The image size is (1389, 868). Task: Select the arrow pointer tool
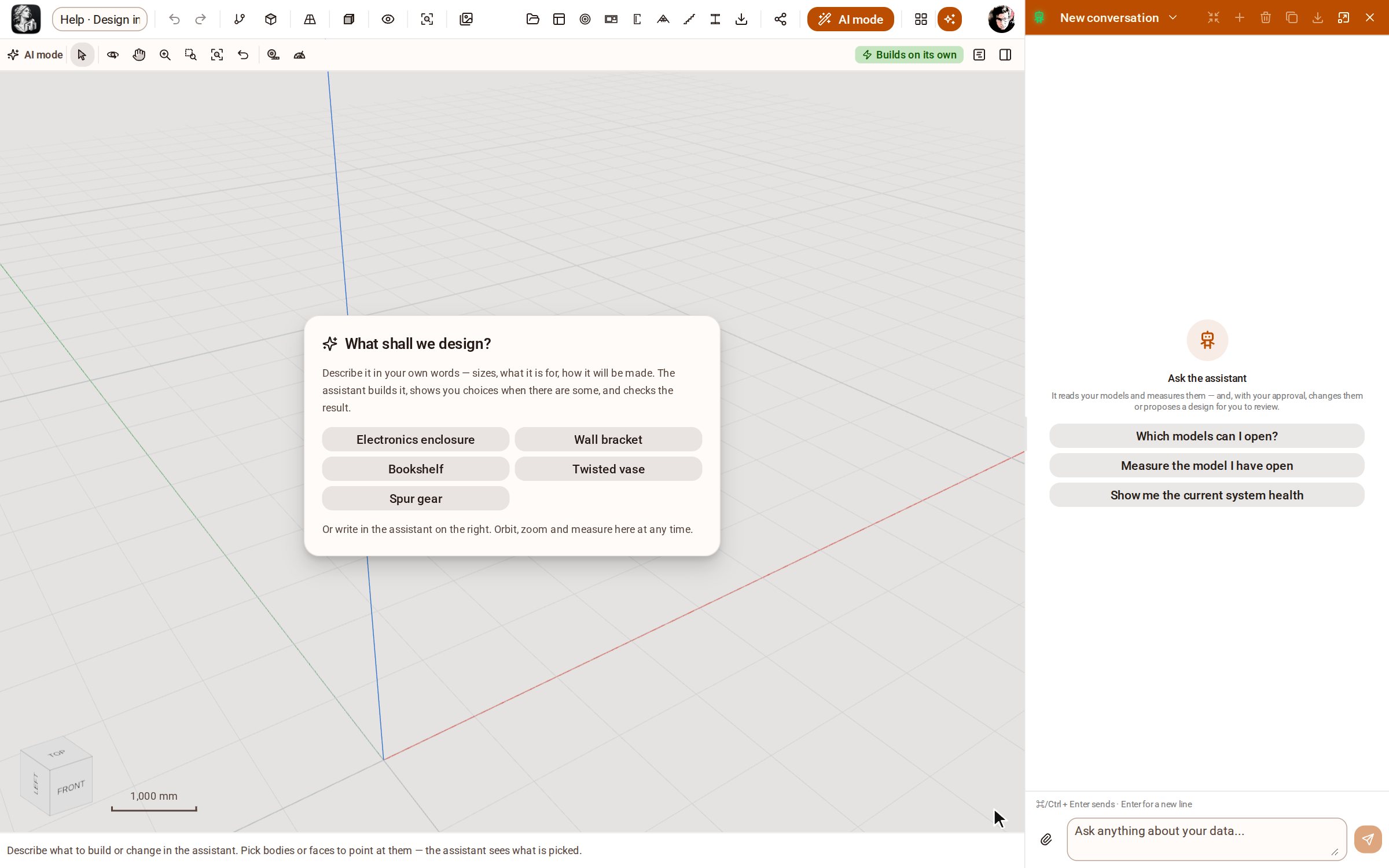click(82, 55)
